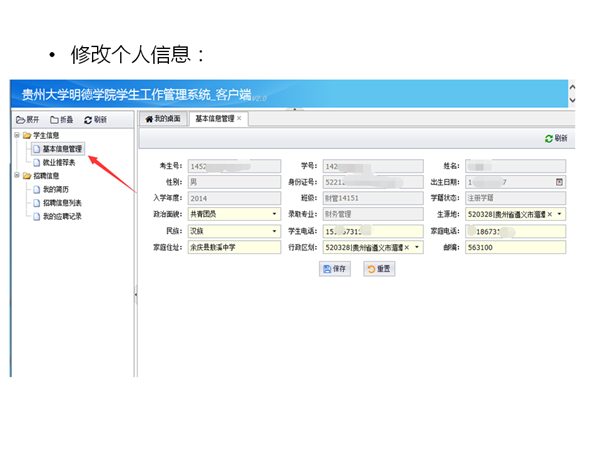Click the 重置 reset button

point(379,269)
